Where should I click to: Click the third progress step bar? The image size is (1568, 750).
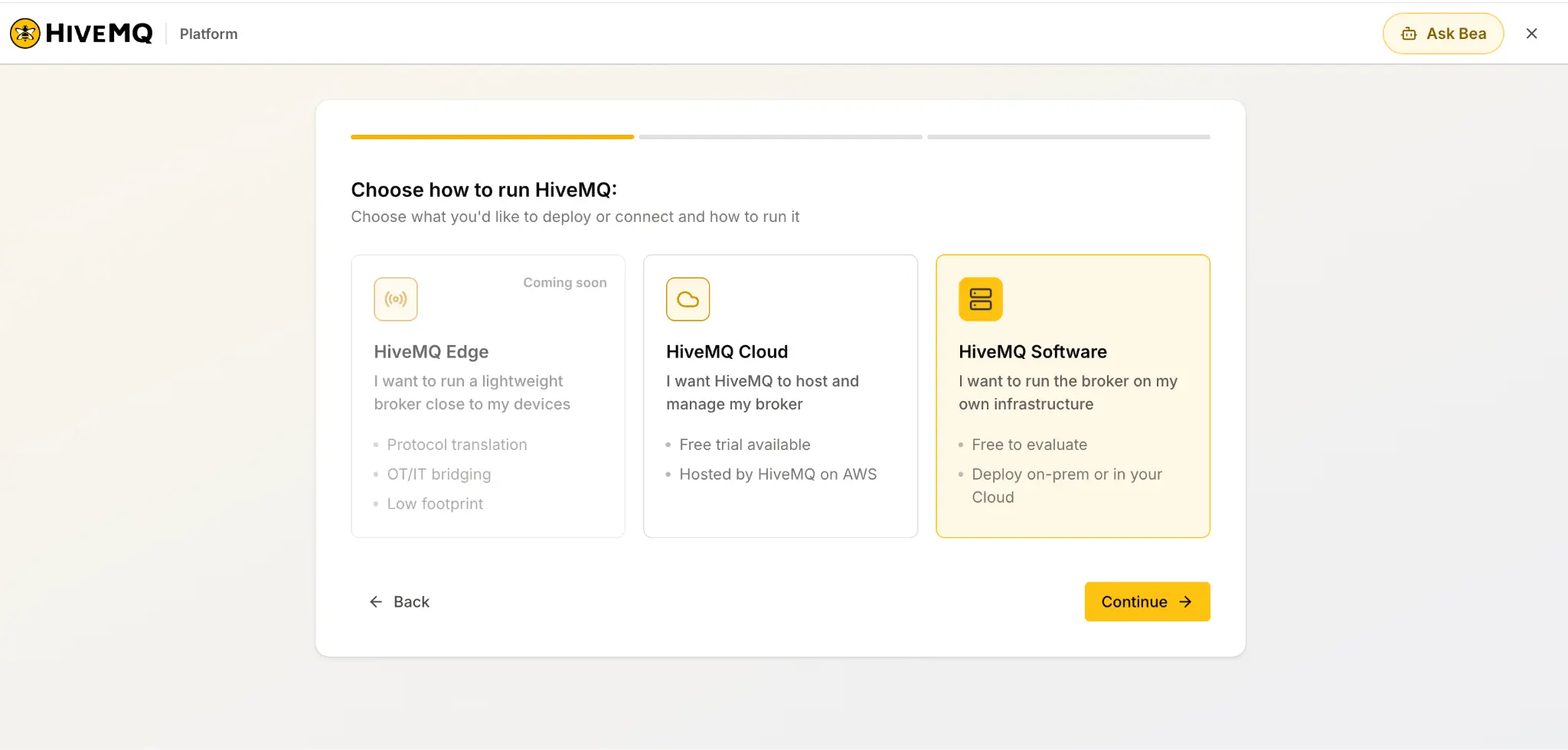(x=1069, y=137)
